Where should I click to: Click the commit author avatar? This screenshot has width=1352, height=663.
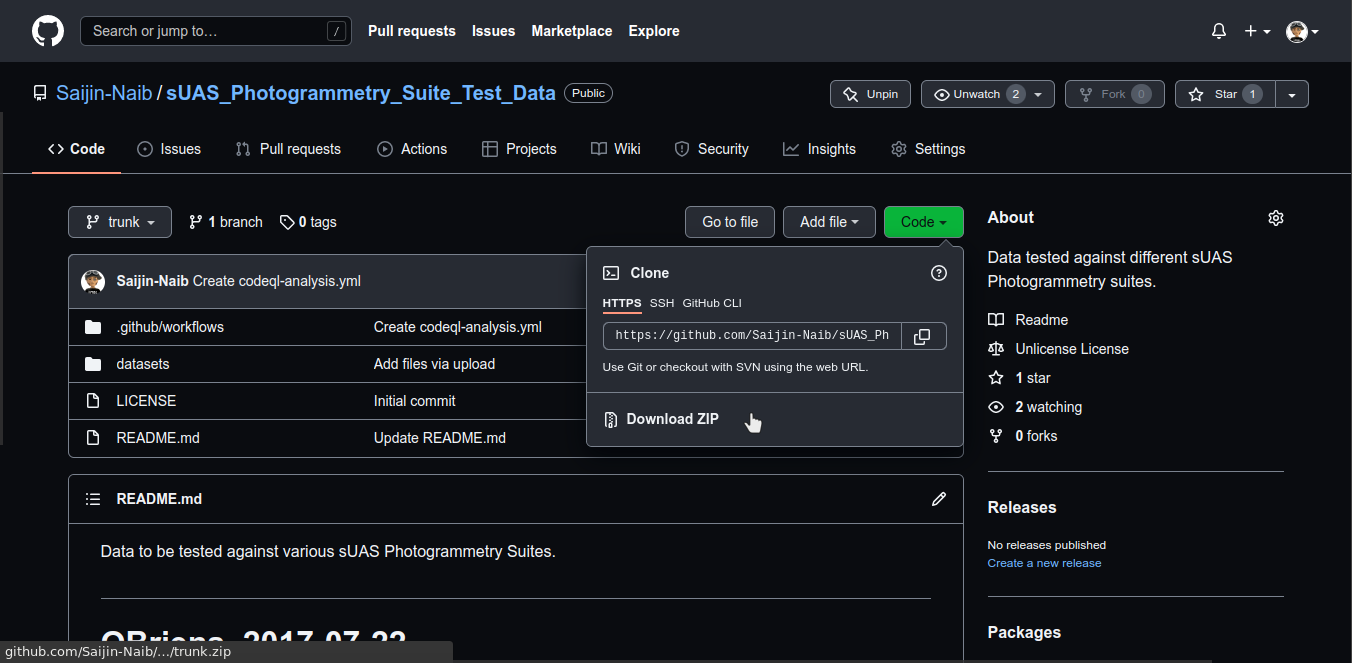pos(93,281)
